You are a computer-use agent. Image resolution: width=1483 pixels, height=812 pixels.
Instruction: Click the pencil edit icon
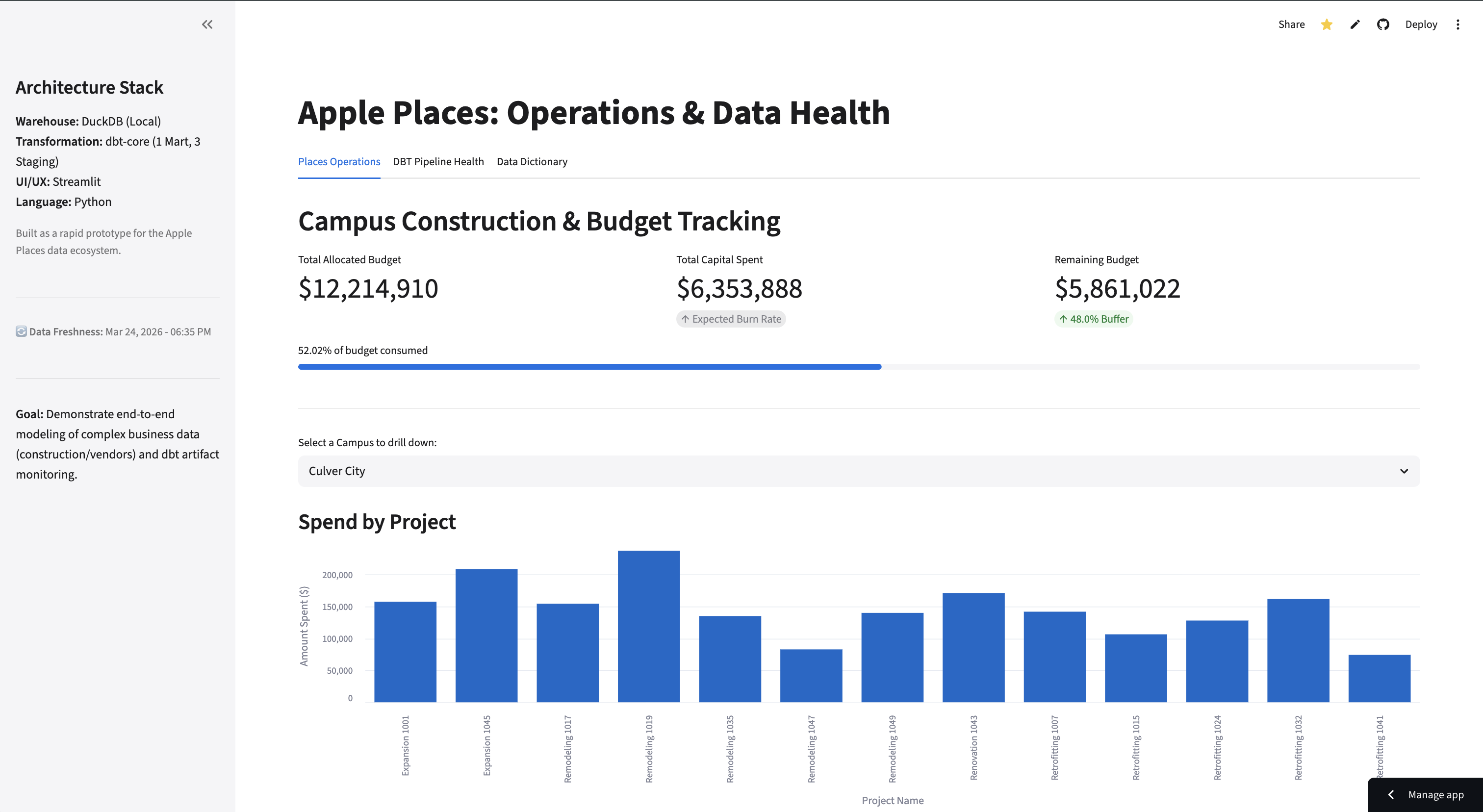(1355, 24)
